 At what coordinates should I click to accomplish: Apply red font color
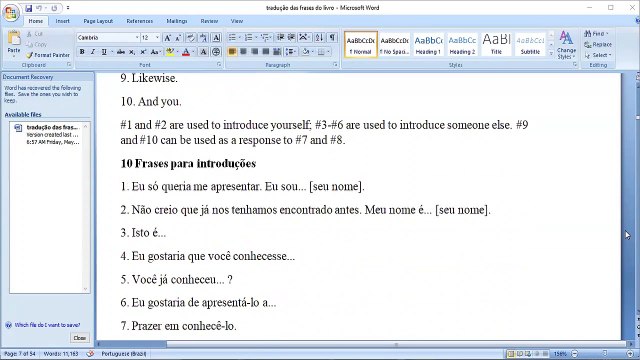186,52
